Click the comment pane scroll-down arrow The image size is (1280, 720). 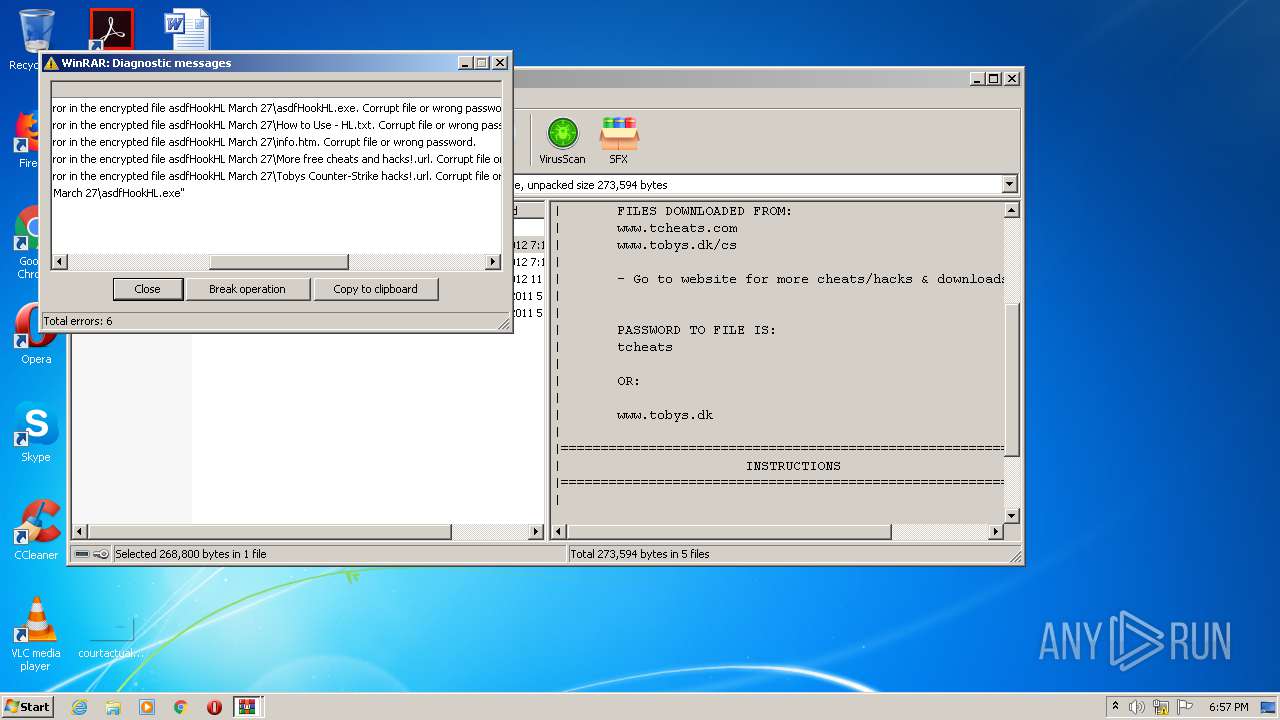(1011, 516)
